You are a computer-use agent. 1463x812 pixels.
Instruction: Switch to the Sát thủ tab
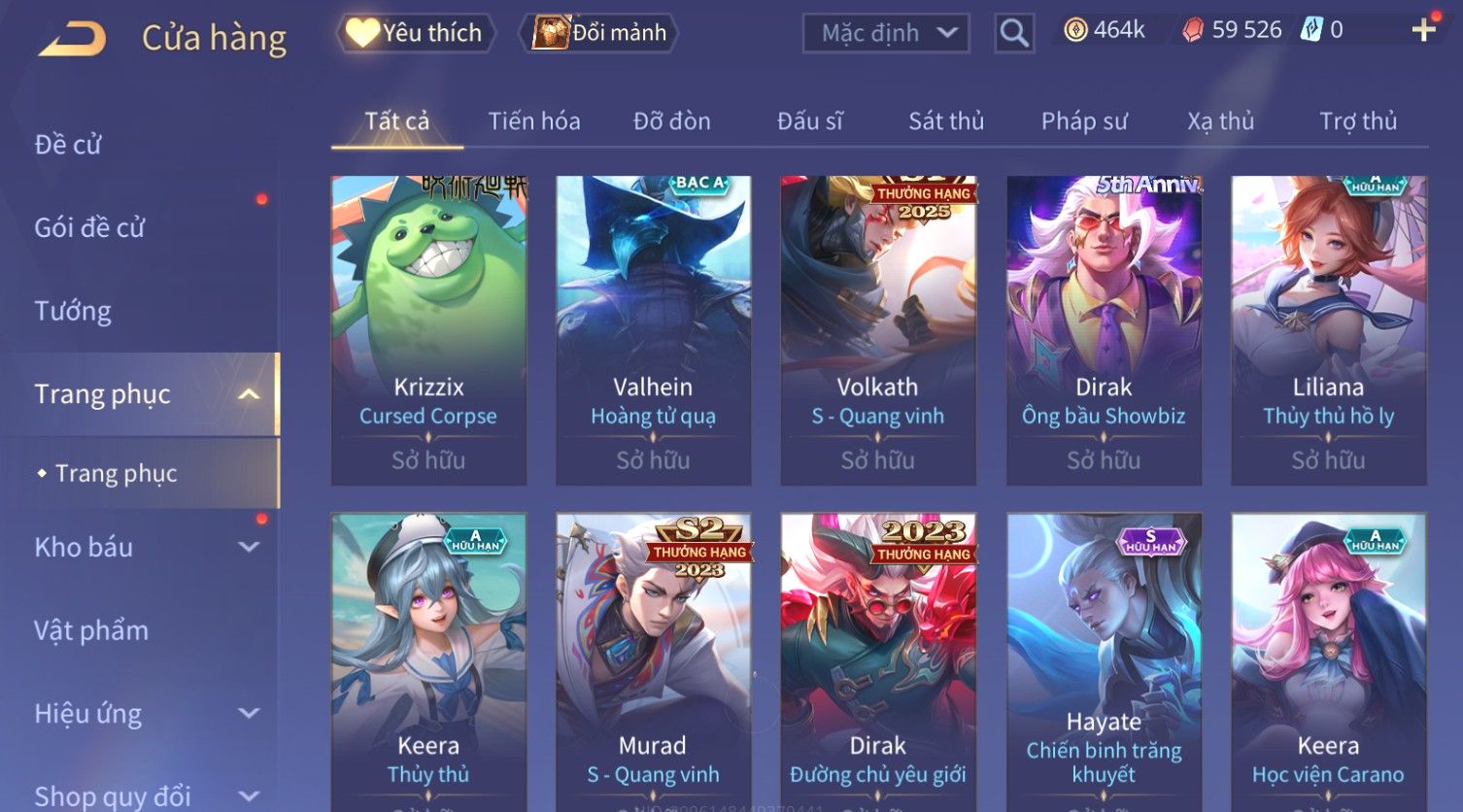(946, 121)
